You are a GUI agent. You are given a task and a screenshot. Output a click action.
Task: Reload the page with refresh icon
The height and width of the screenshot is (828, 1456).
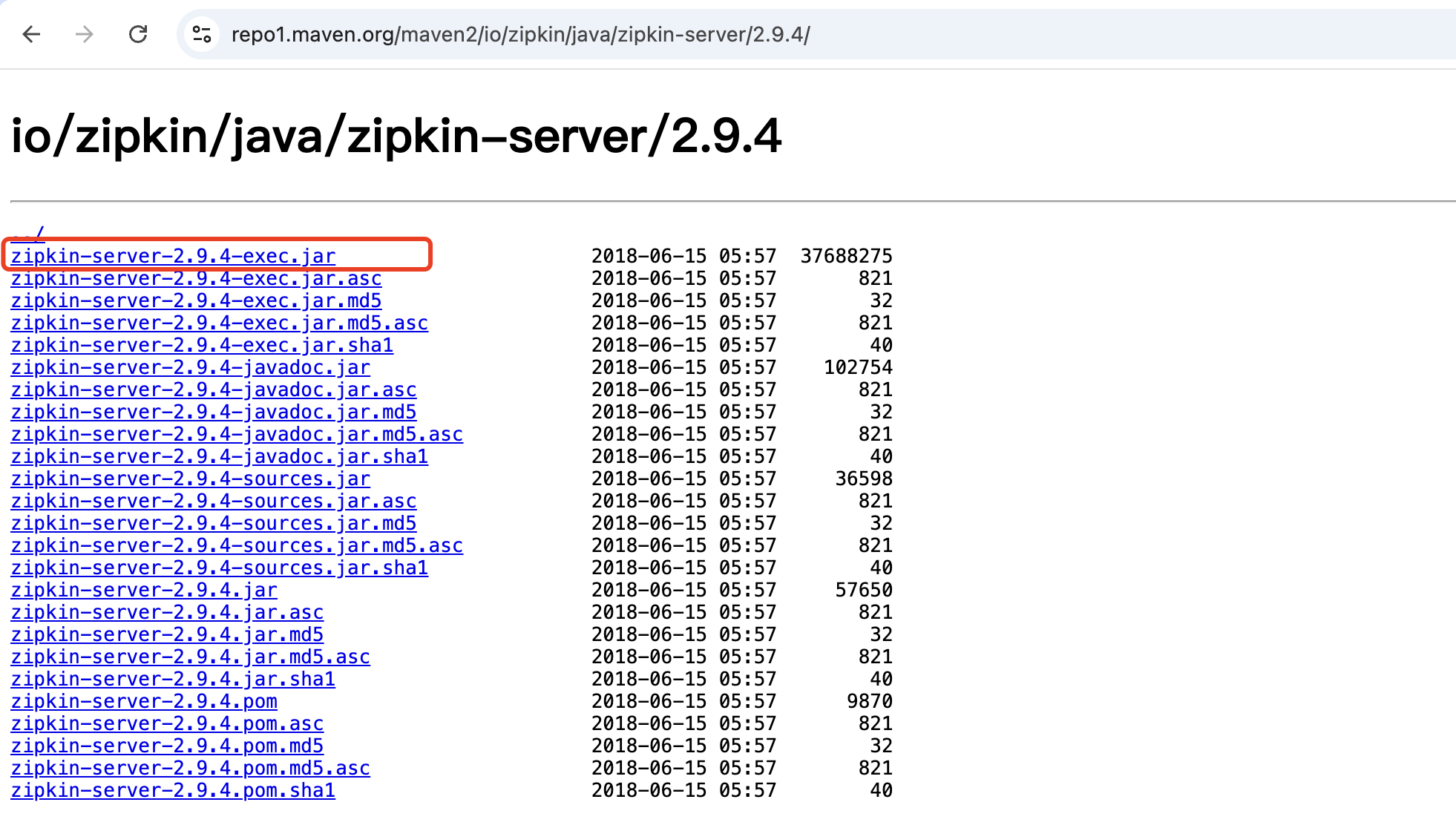[138, 34]
